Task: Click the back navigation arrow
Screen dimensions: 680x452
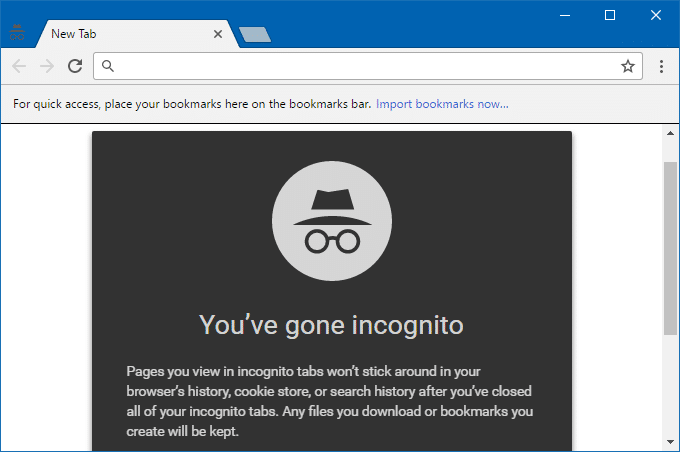Action: 19,66
